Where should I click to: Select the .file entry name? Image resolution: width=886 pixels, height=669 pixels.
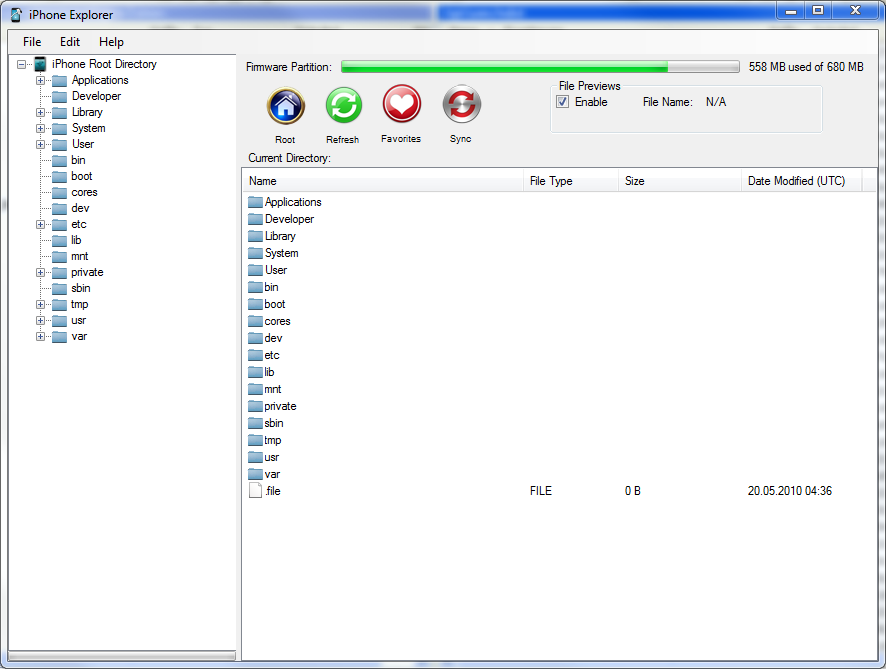point(273,491)
